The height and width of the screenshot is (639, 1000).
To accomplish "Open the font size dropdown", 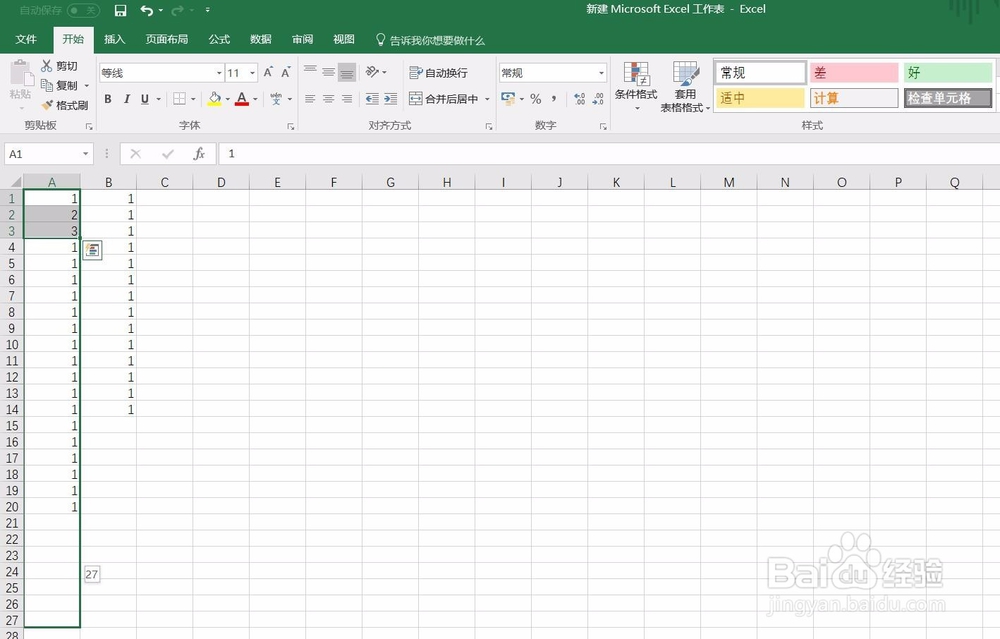I will tap(253, 73).
